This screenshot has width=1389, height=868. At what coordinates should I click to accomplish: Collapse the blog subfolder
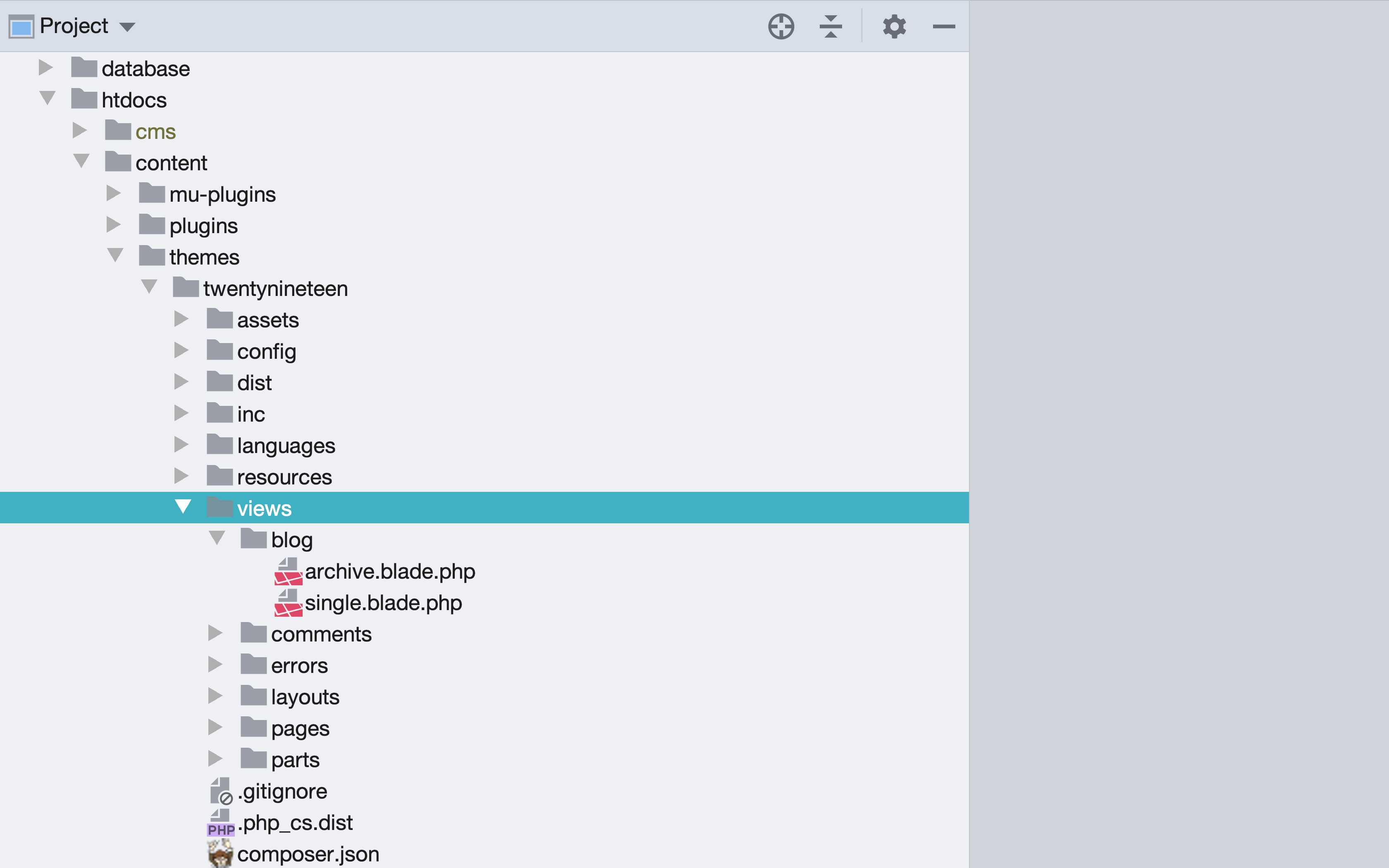(217, 539)
